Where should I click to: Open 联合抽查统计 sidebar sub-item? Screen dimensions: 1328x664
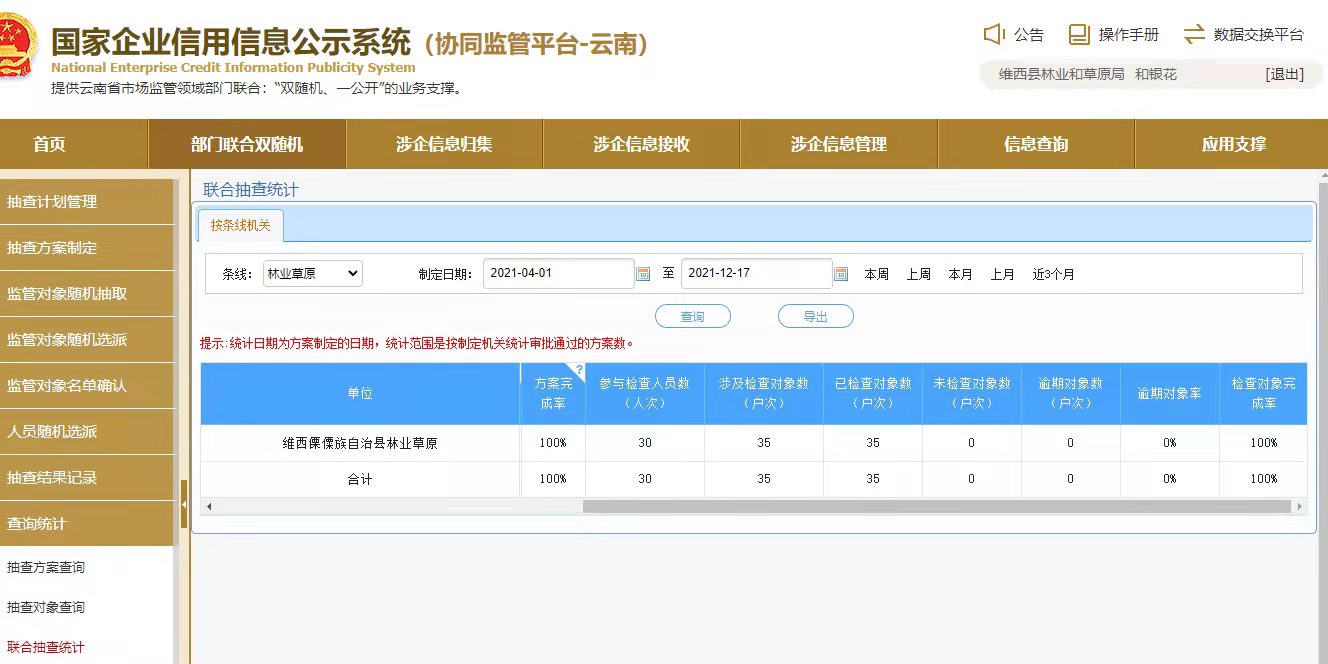point(46,647)
